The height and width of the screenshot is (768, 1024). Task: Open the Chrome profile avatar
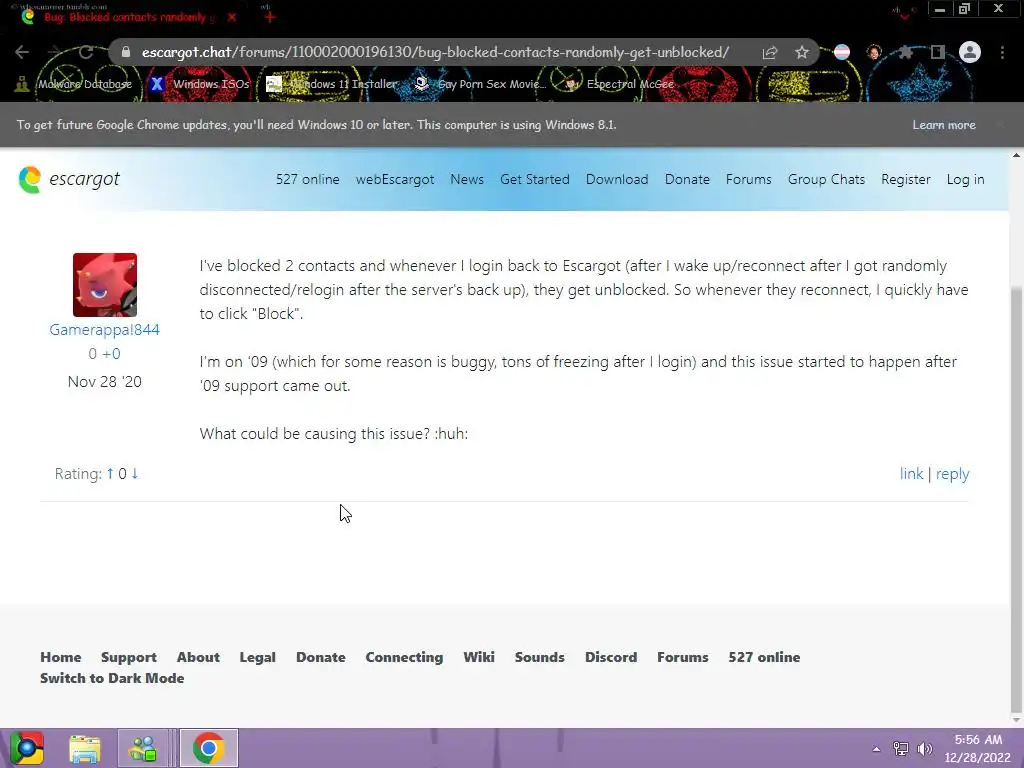pos(970,52)
